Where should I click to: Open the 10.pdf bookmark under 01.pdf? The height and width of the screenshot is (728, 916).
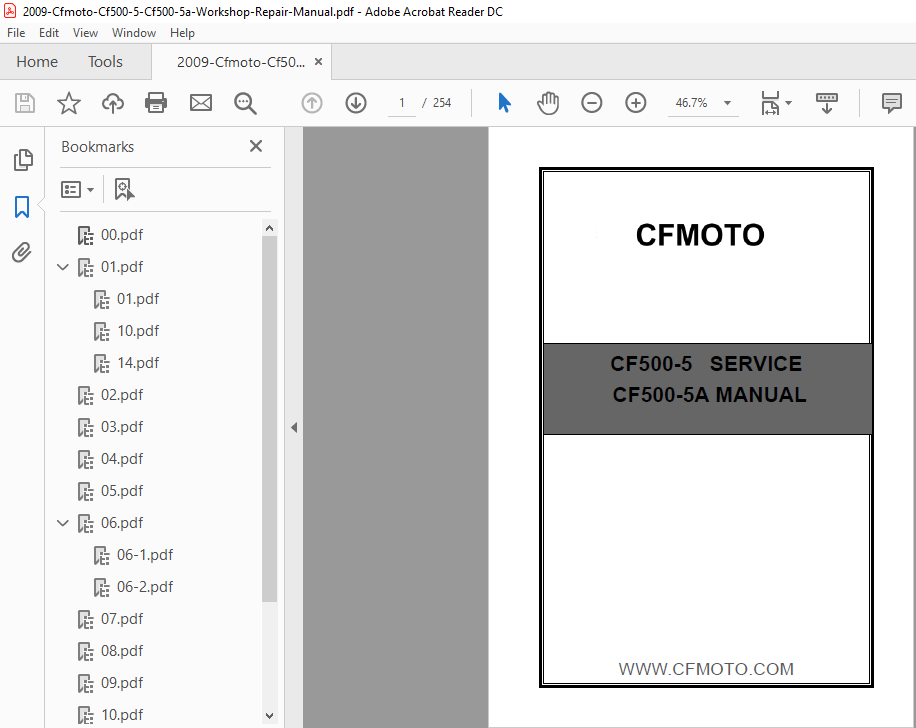coord(138,331)
